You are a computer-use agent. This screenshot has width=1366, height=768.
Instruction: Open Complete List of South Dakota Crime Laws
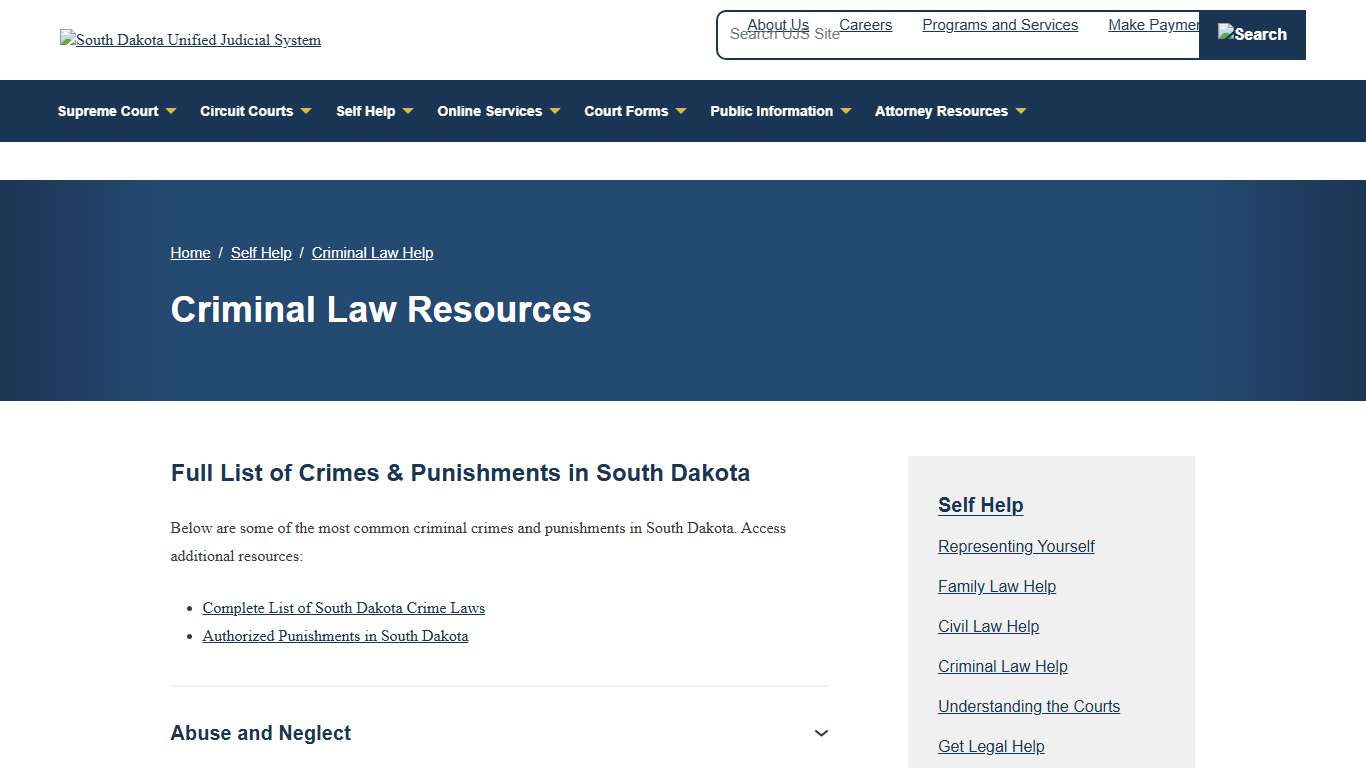pyautogui.click(x=343, y=607)
